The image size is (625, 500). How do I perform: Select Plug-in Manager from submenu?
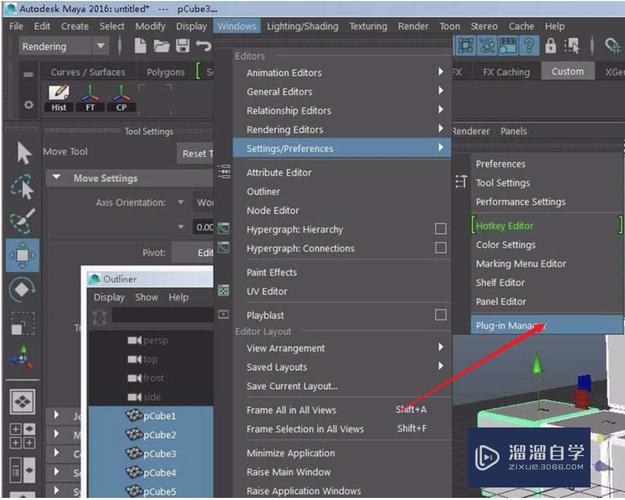point(547,325)
